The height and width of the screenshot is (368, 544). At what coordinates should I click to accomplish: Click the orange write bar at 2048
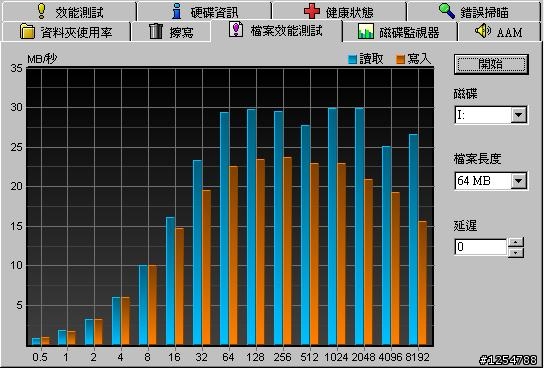[x=368, y=262]
